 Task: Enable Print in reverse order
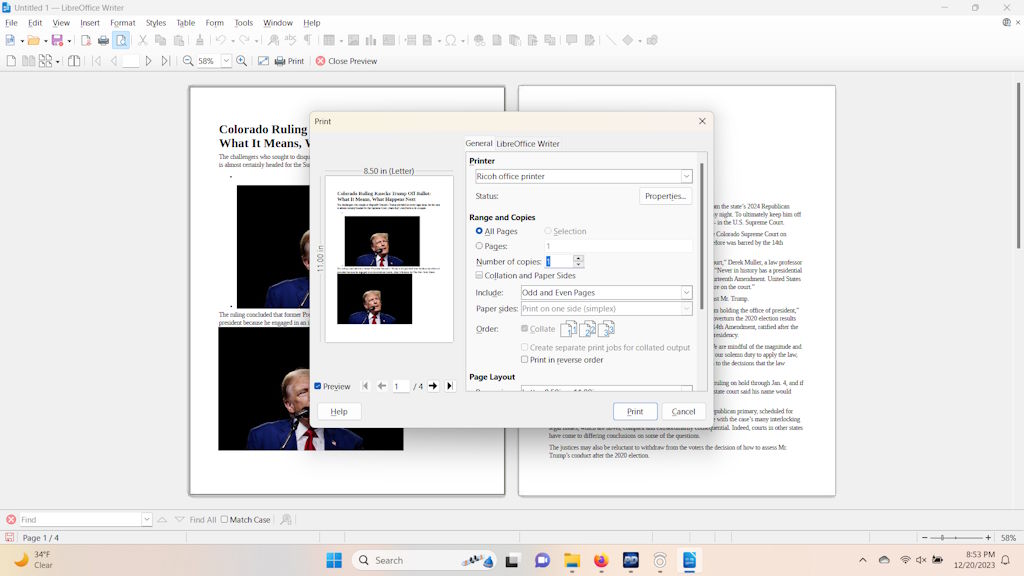(525, 360)
